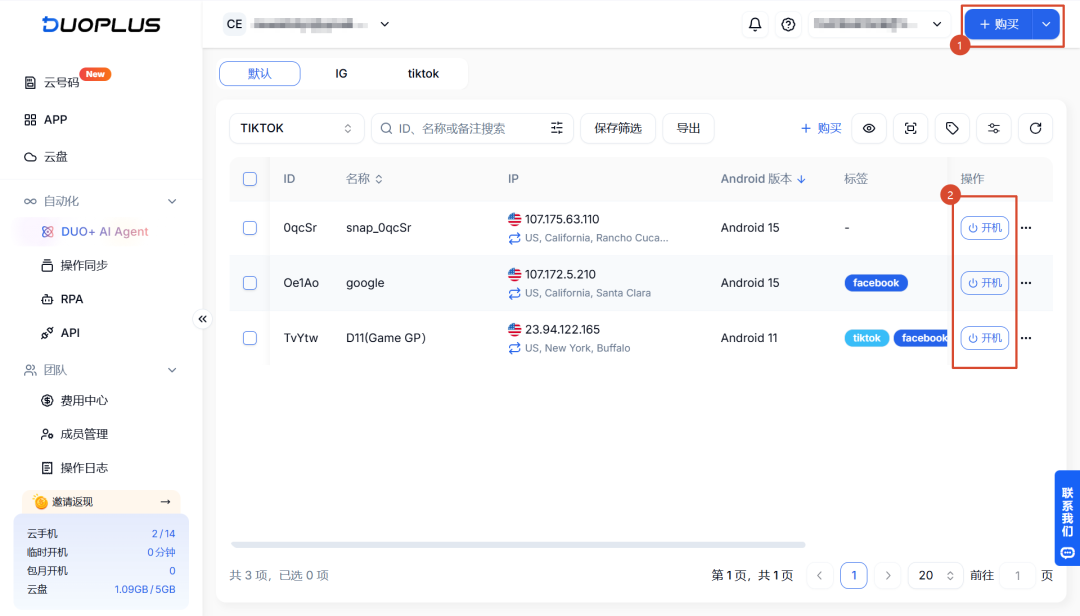1080x616 pixels.
Task: Open the help question mark icon
Action: point(788,24)
